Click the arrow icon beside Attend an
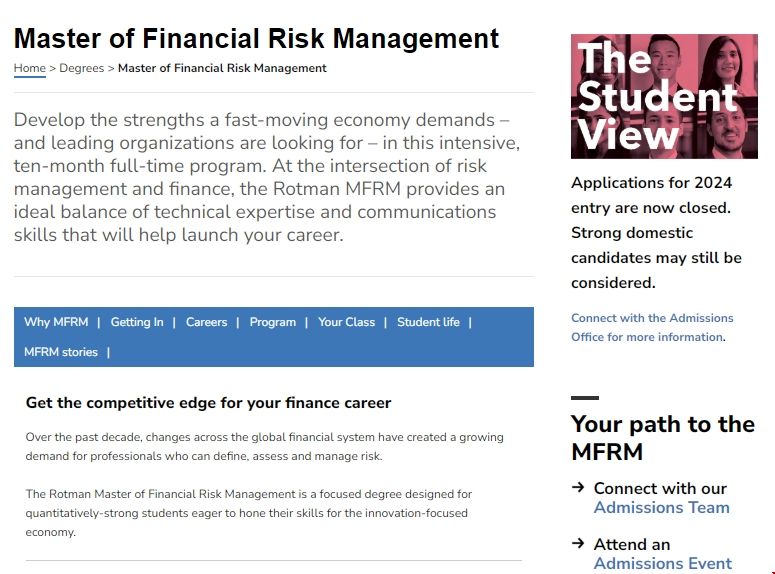Image resolution: width=775 pixels, height=574 pixels. 578,544
